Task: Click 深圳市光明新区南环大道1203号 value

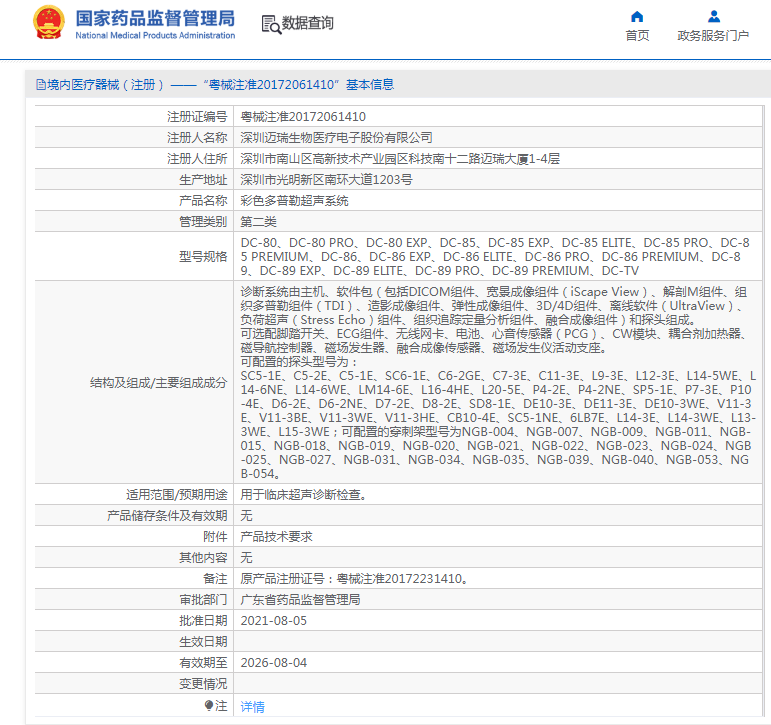Action: [x=326, y=180]
